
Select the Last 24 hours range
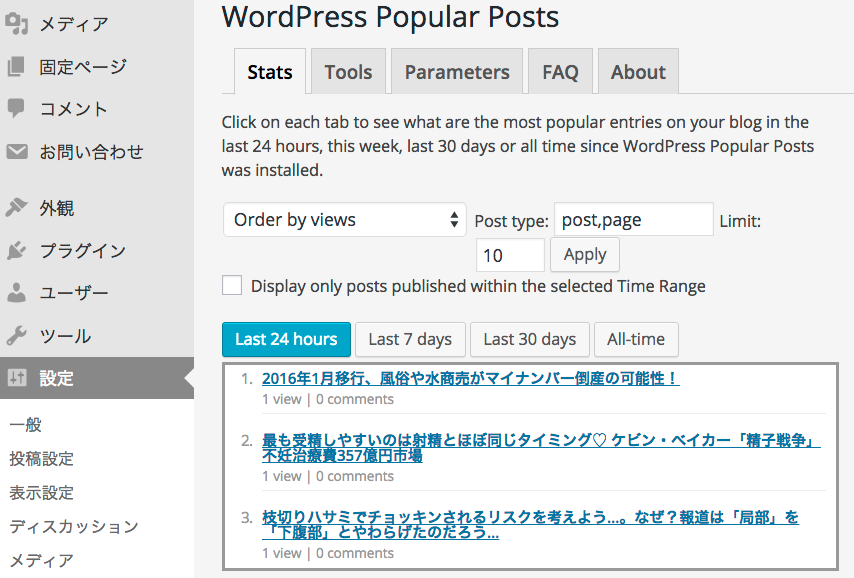click(x=286, y=339)
